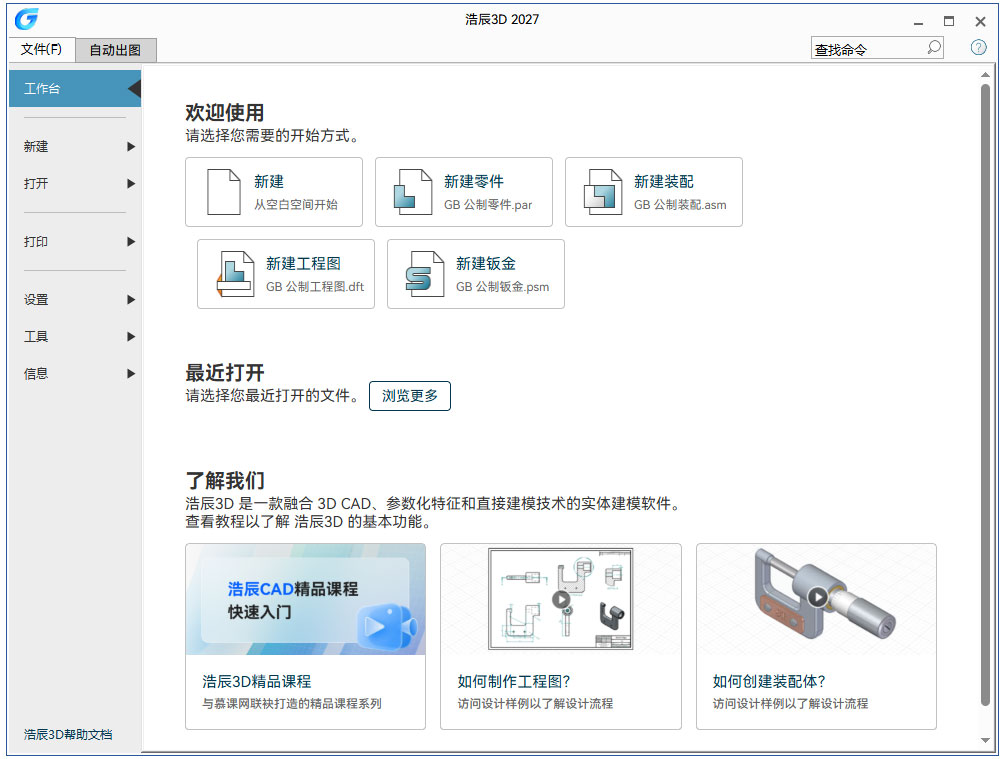The image size is (1007, 759).
Task: Click the 新建装配 card title
Action: pos(663,182)
